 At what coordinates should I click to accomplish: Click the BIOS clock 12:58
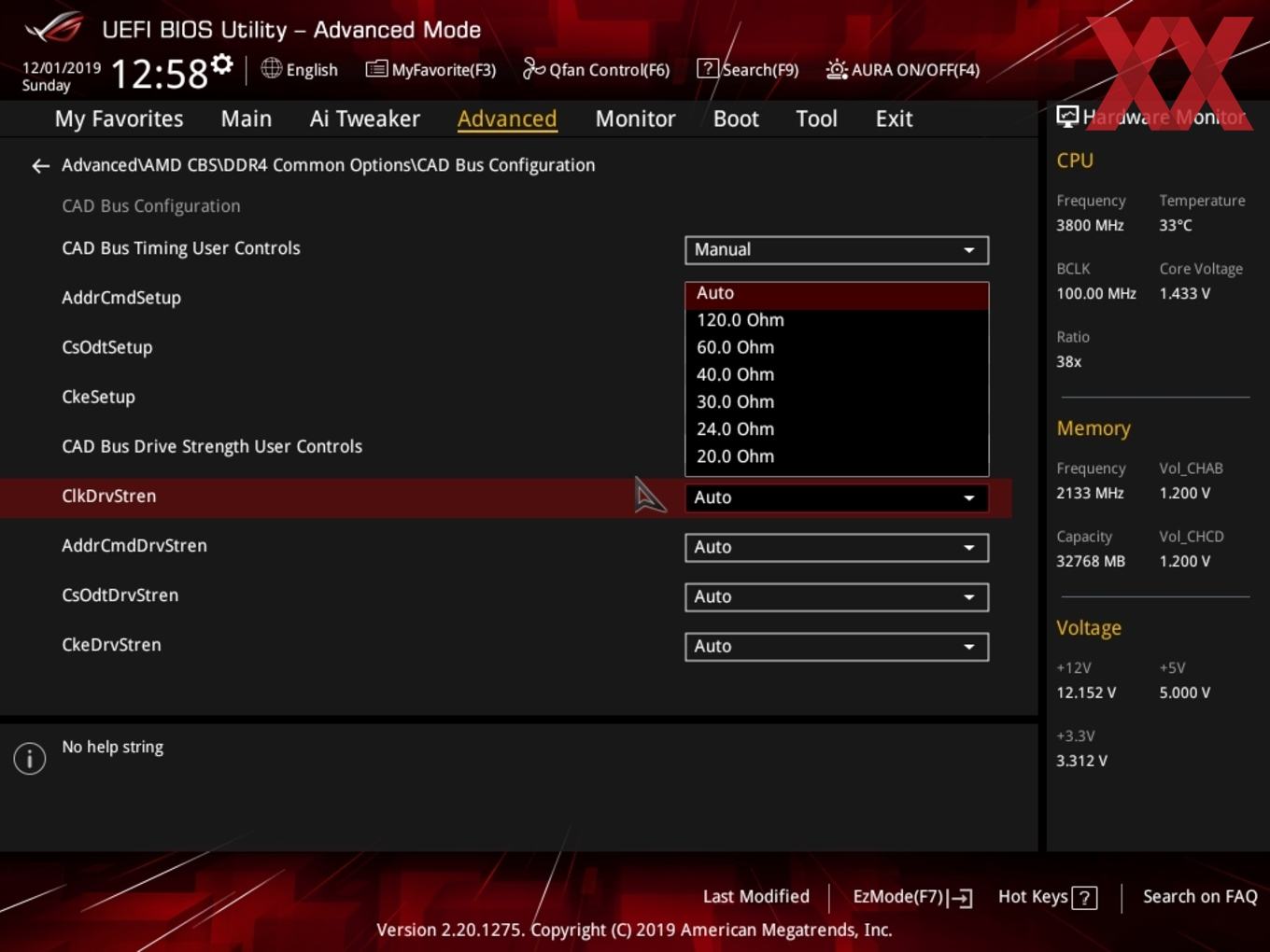point(159,74)
